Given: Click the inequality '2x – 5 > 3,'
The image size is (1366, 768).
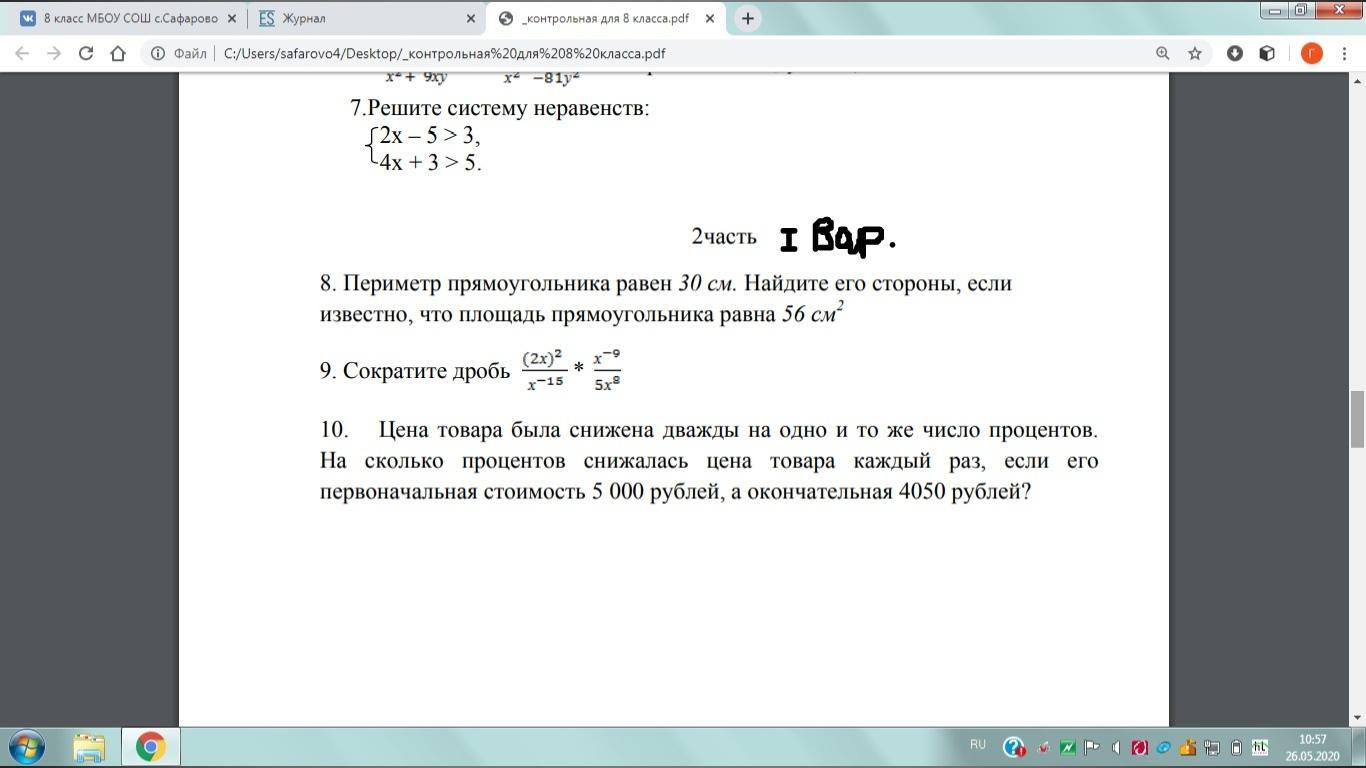Looking at the screenshot, I should [x=430, y=135].
